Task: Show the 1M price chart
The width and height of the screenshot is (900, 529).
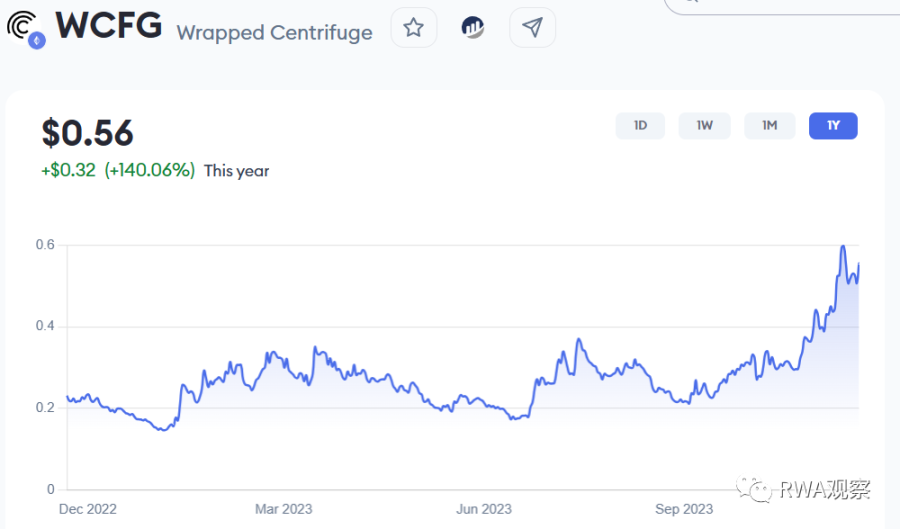Action: (x=769, y=126)
